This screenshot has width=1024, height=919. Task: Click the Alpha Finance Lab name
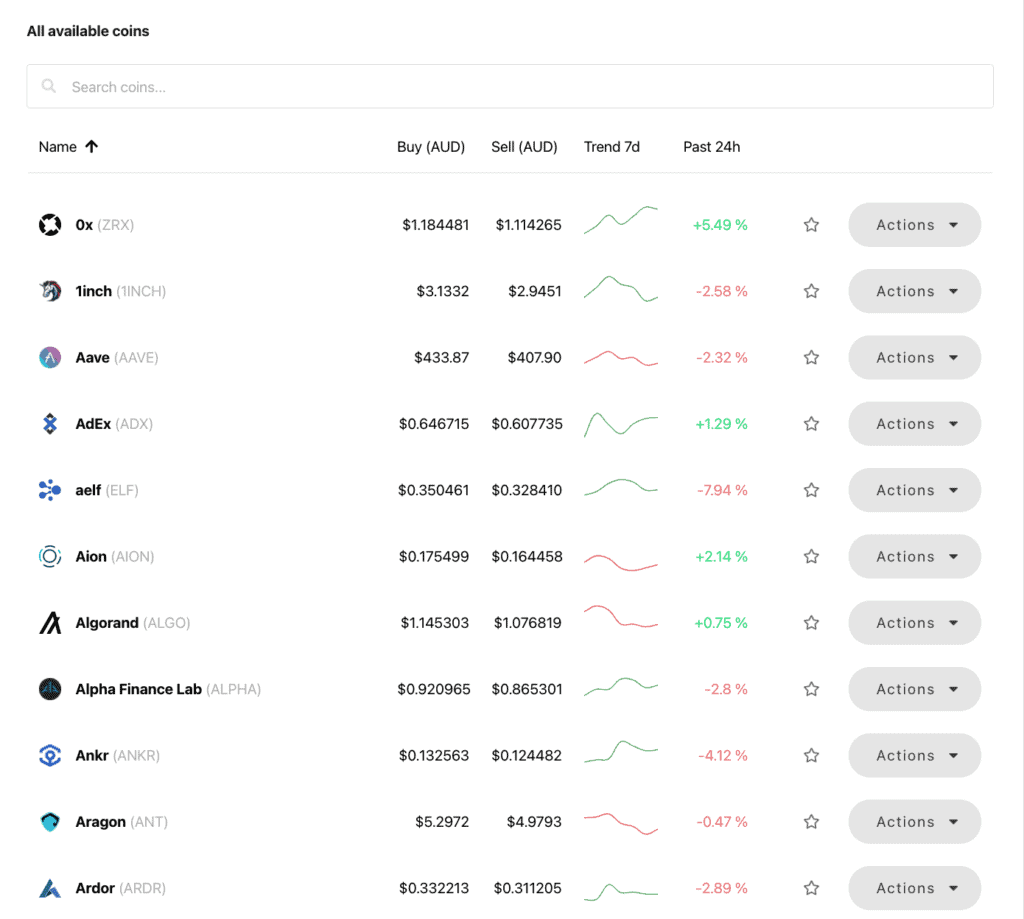[x=138, y=689]
